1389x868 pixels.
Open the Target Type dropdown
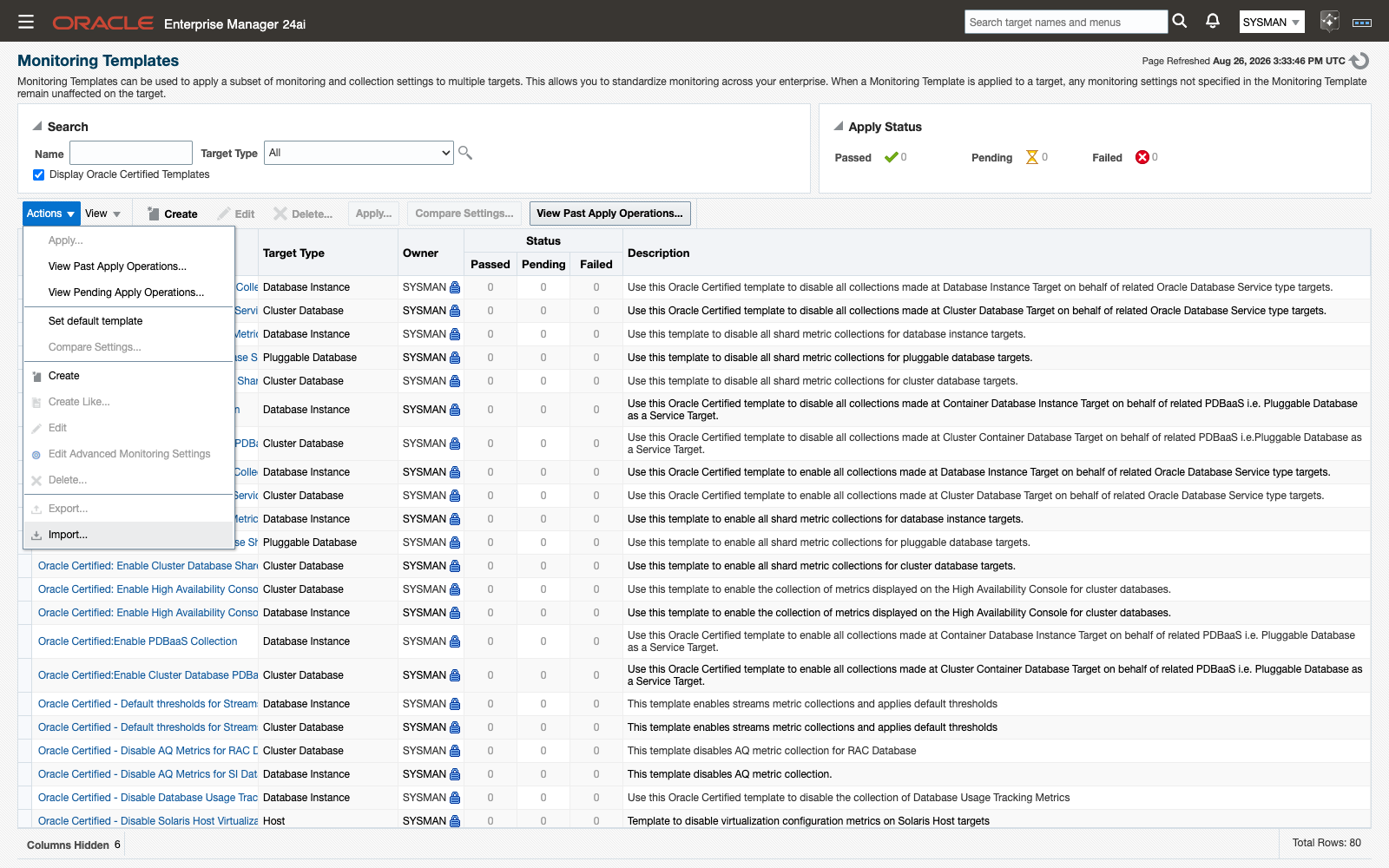pyautogui.click(x=359, y=153)
